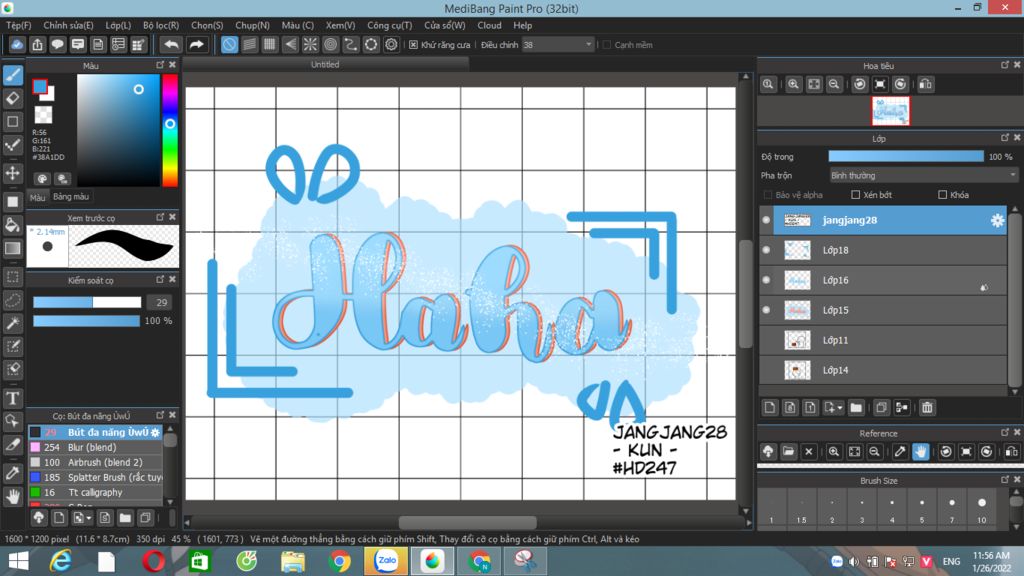1024x576 pixels.
Task: Select the Eraser tool
Action: tap(13, 99)
